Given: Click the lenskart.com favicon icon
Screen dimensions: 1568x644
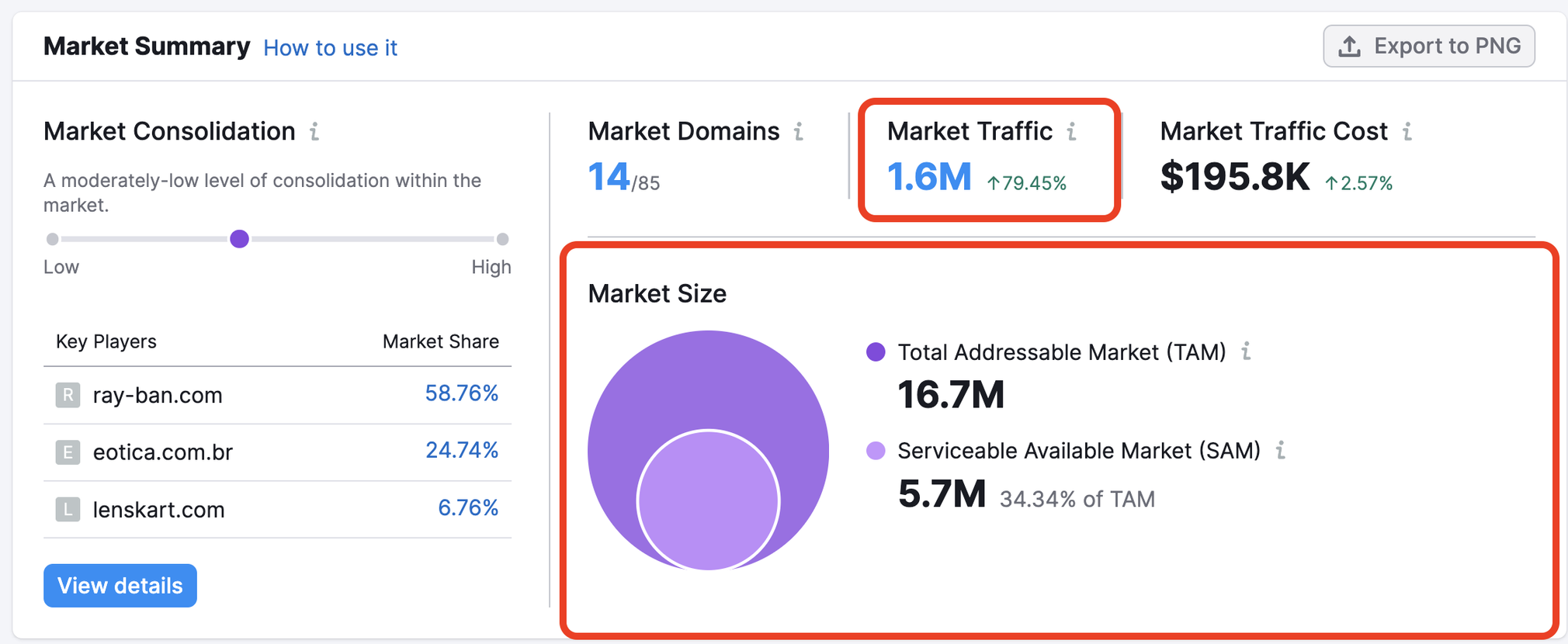Looking at the screenshot, I should coord(68,509).
